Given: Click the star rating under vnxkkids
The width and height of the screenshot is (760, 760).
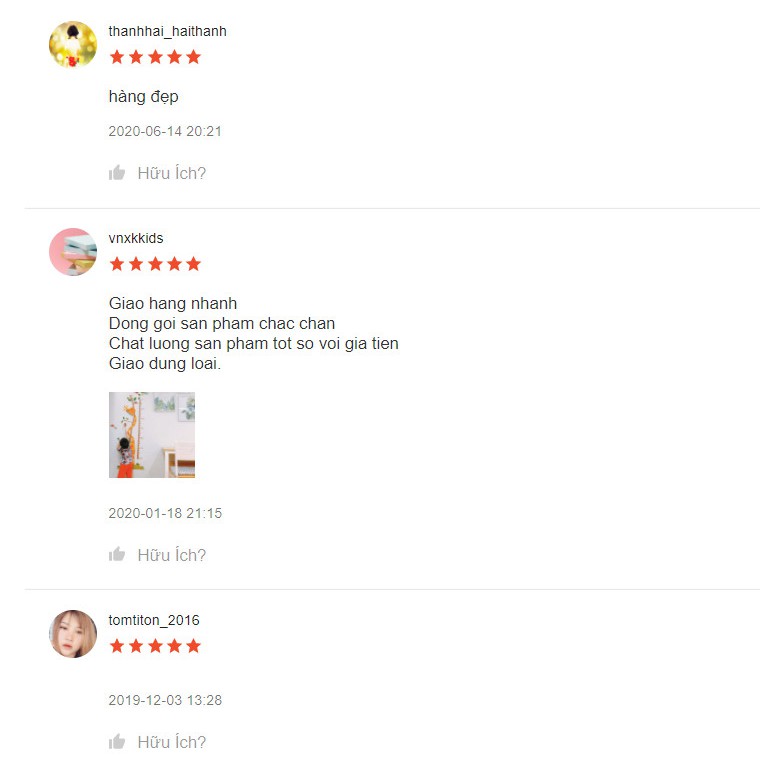Looking at the screenshot, I should (x=155, y=264).
